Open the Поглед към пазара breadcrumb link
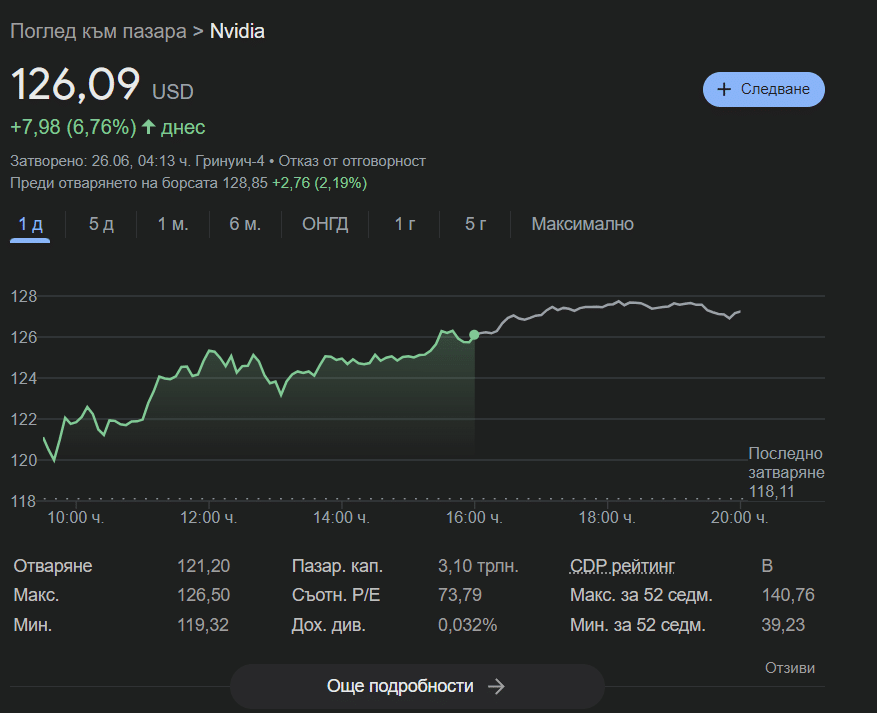 98,31
